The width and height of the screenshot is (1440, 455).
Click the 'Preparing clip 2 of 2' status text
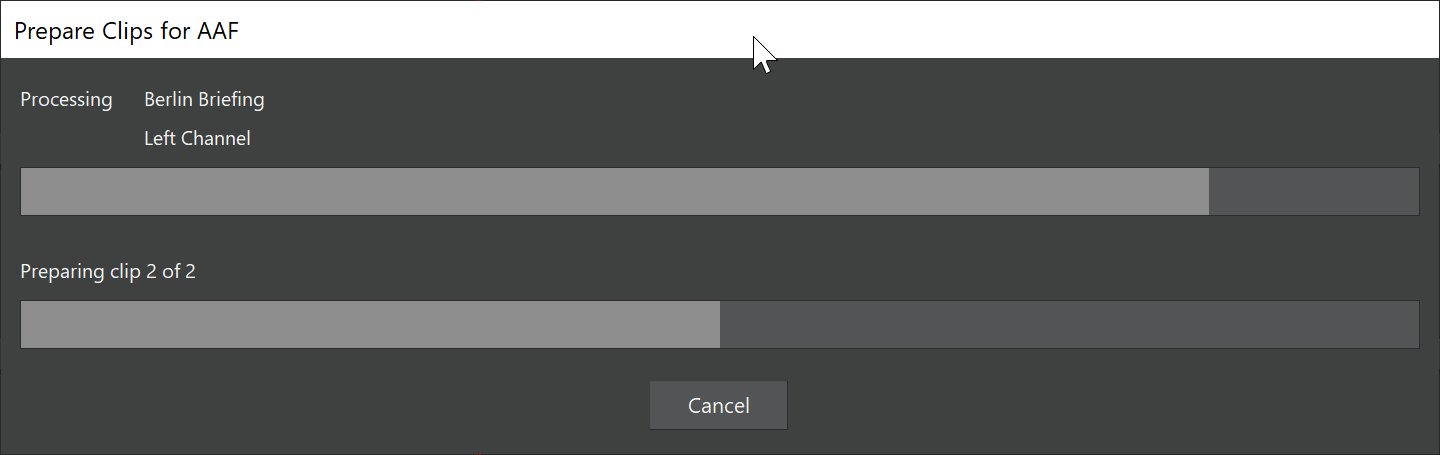(x=108, y=271)
